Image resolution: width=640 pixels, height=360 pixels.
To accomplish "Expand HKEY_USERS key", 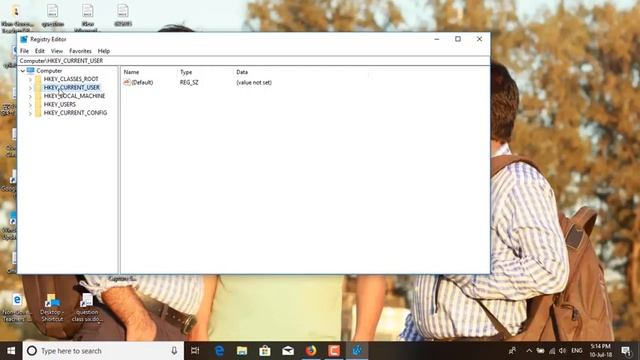I will pyautogui.click(x=30, y=105).
